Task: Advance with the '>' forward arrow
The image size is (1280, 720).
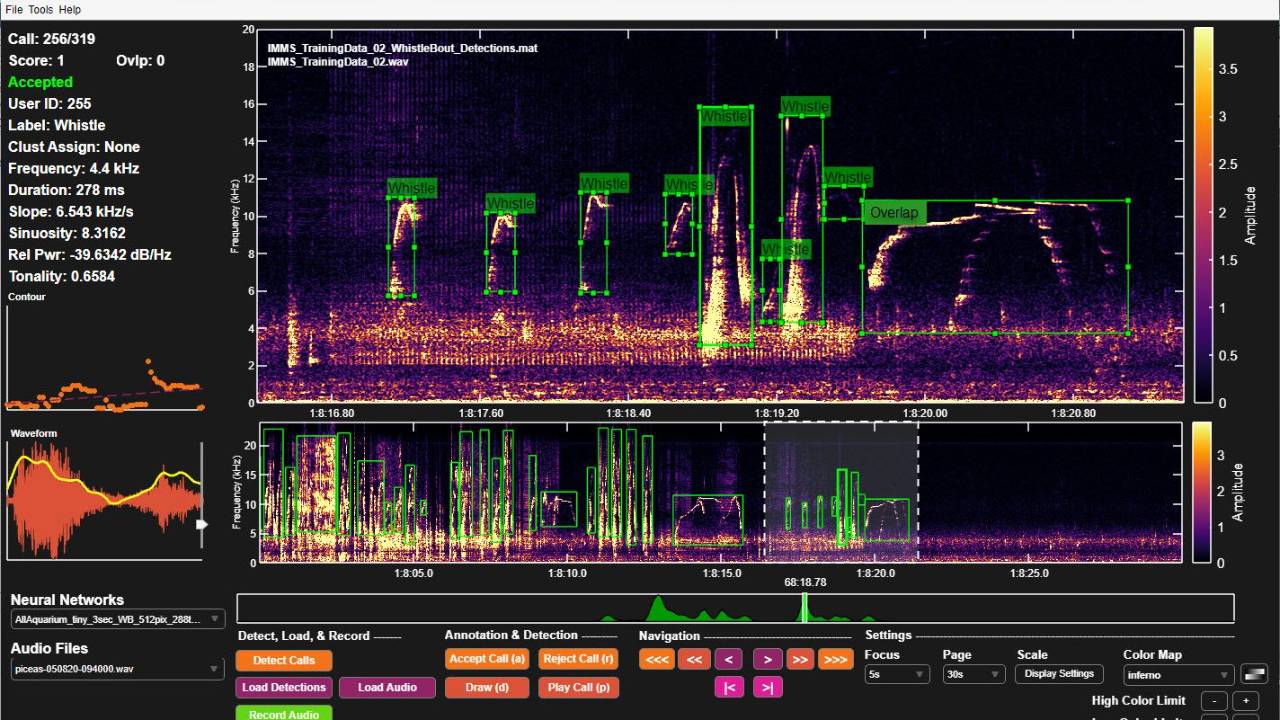Action: [x=766, y=659]
